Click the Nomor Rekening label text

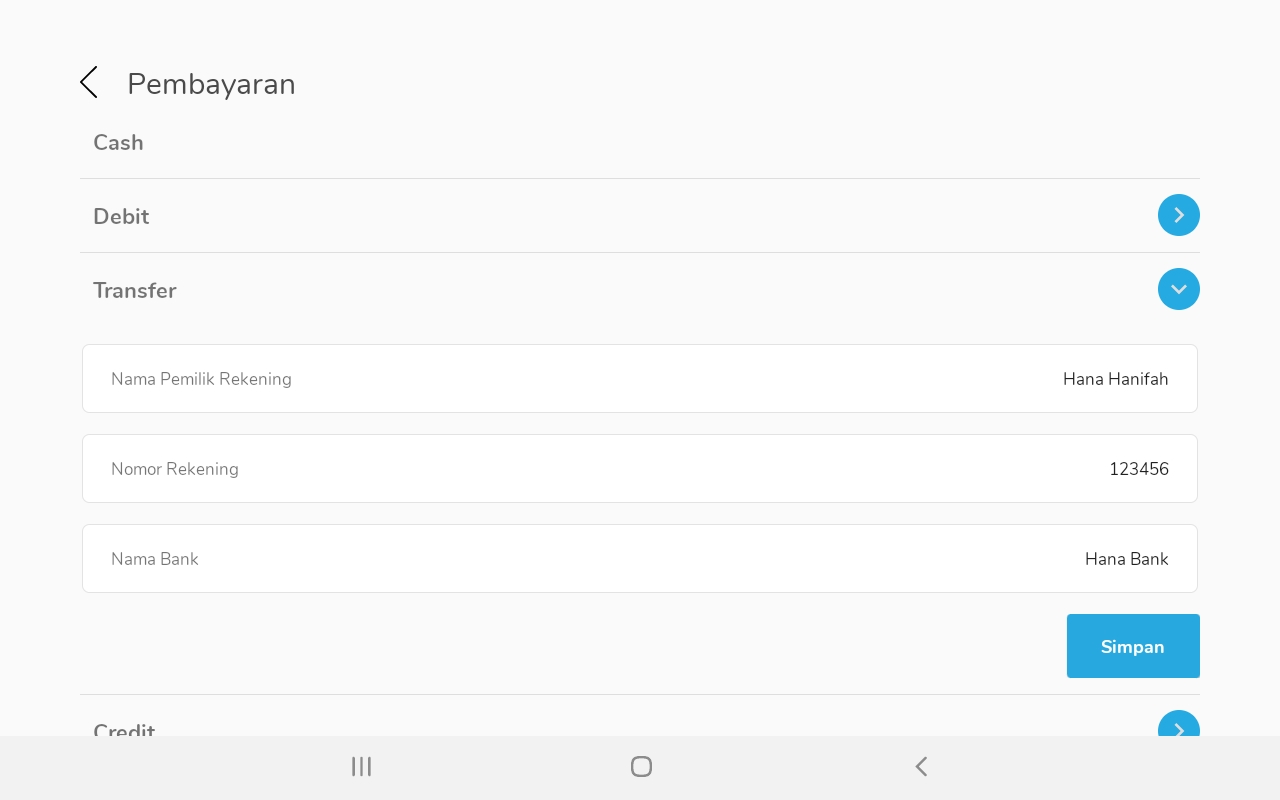coord(175,469)
